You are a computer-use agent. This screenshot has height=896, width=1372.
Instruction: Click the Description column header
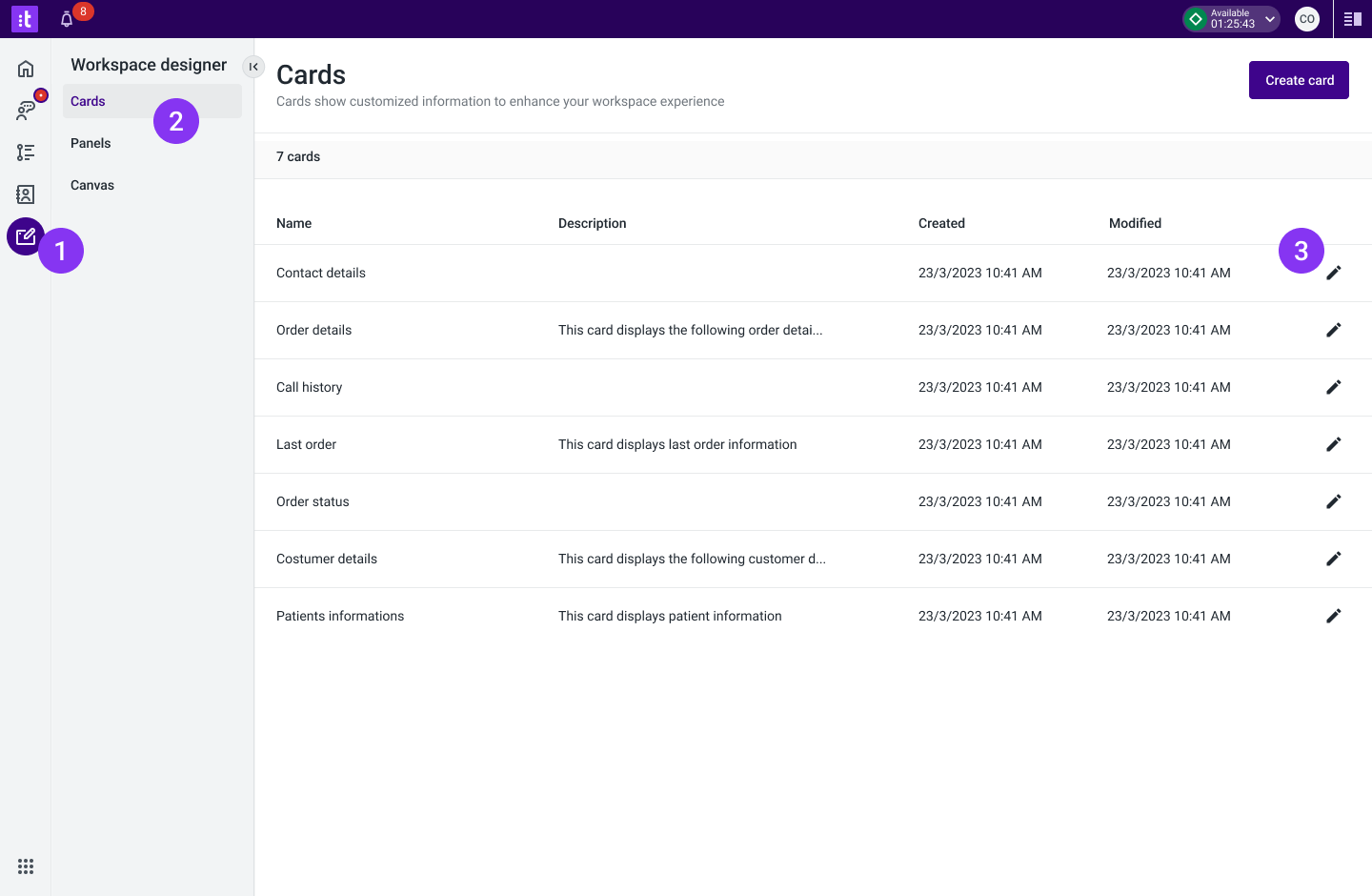point(592,223)
